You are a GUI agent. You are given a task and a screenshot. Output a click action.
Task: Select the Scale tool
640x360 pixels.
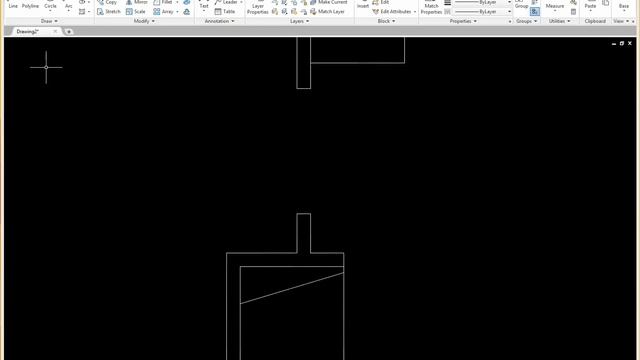click(x=136, y=12)
